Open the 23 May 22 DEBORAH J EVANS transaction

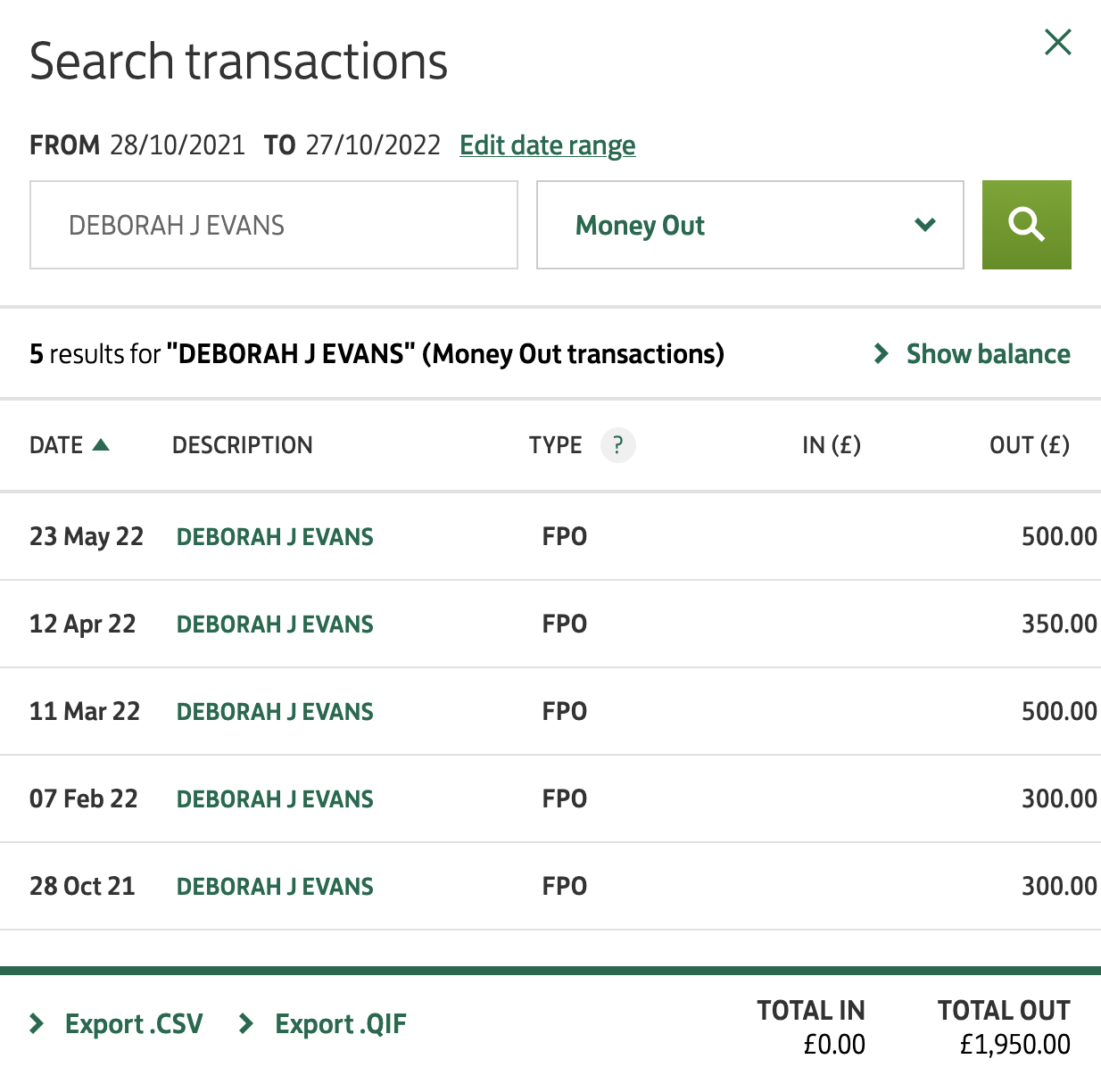pyautogui.click(x=275, y=536)
